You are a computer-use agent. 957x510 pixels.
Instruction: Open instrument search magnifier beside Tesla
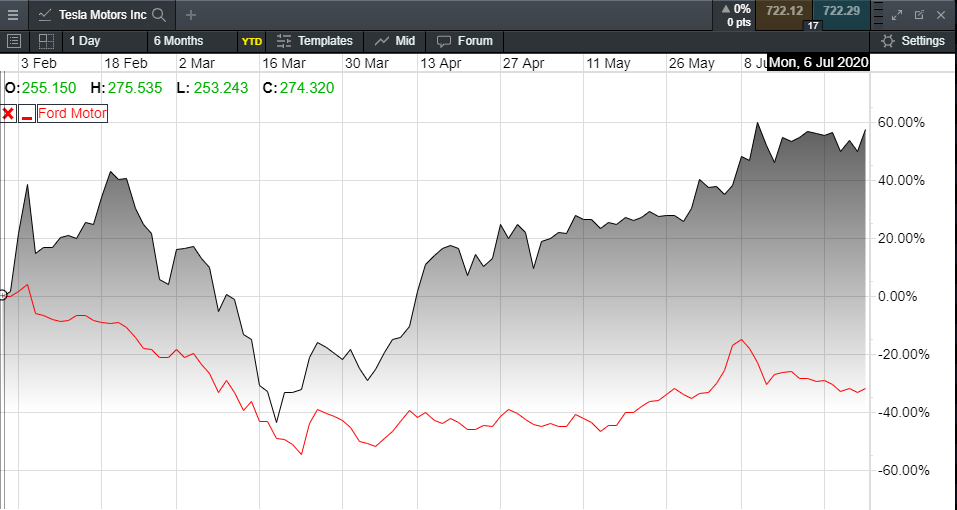[159, 15]
